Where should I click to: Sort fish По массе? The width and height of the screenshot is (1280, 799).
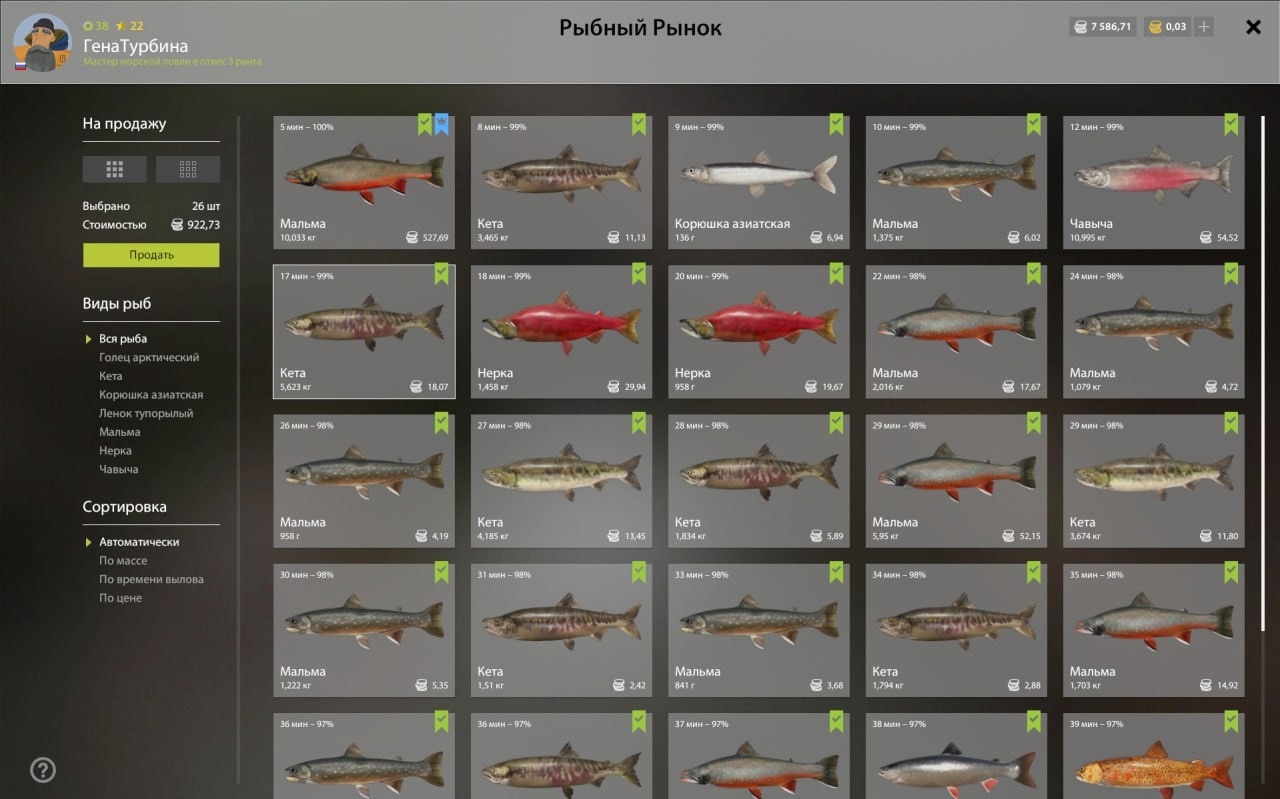[x=123, y=561]
